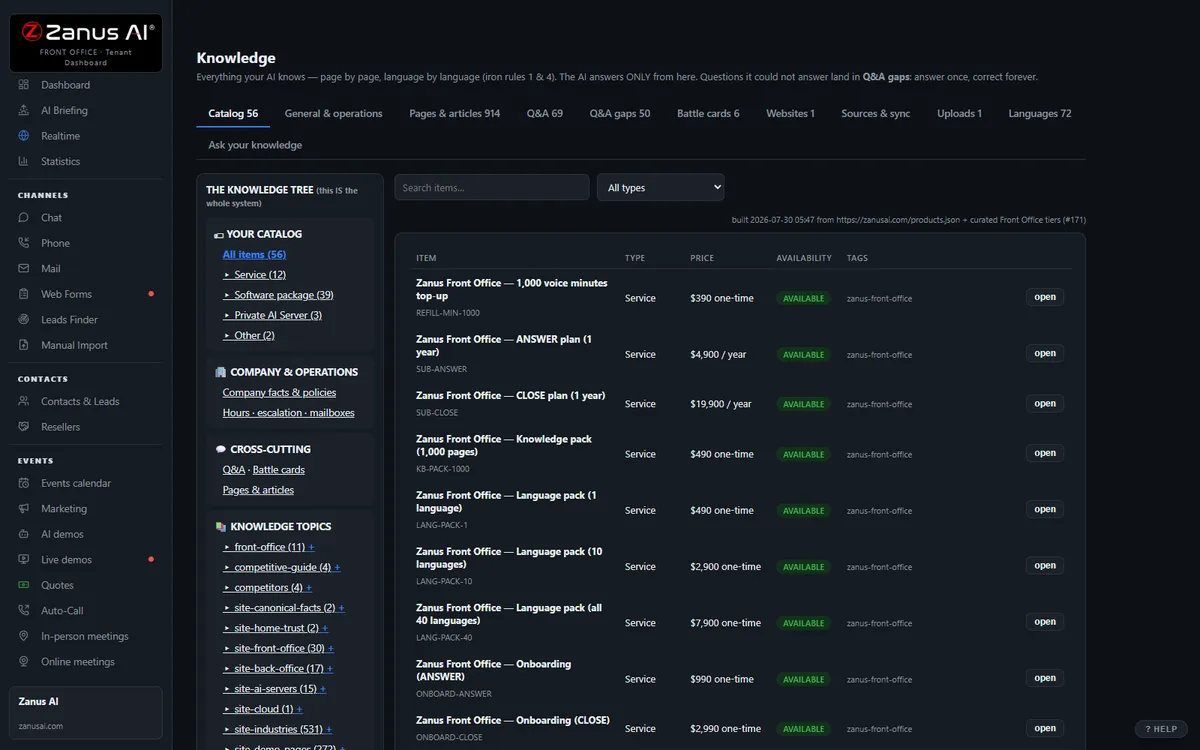Open Web Forms icon in sidebar

point(24,294)
